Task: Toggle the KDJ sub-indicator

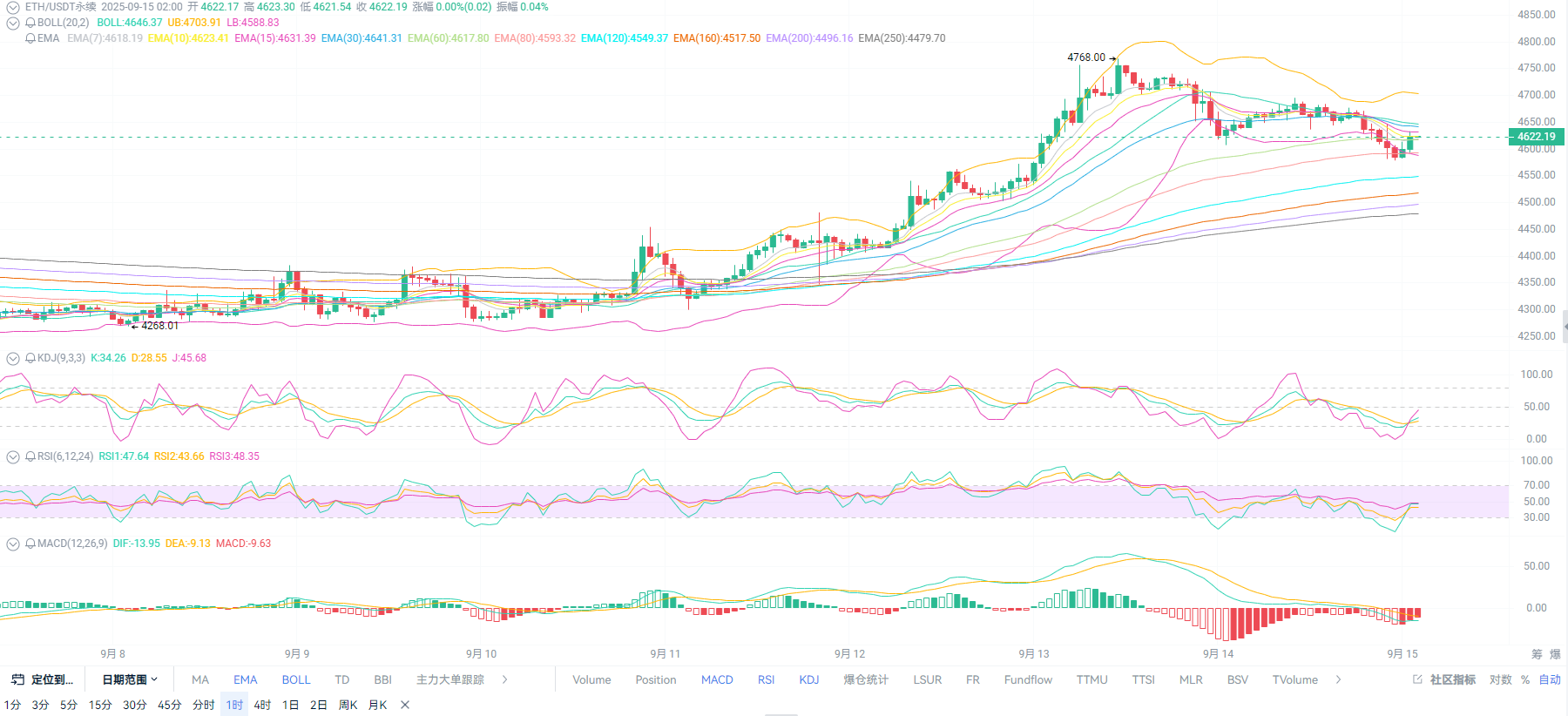Action: 809,679
